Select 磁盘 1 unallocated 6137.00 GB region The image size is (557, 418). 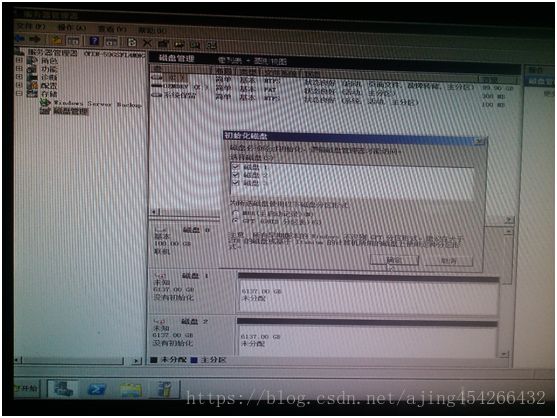[x=368, y=295]
